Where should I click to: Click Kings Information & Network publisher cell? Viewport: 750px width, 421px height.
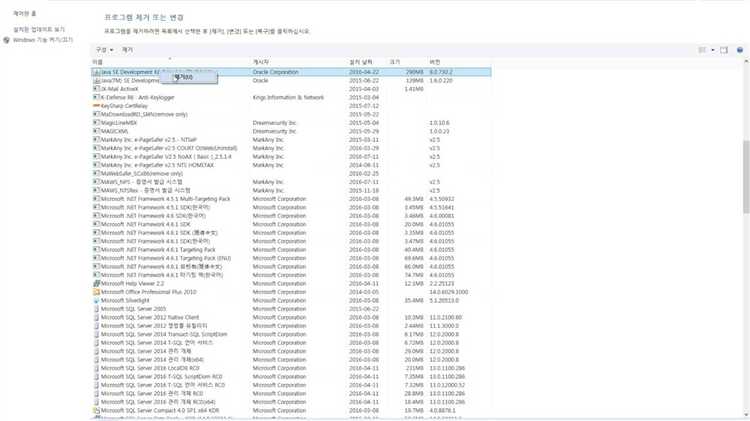(x=288, y=98)
